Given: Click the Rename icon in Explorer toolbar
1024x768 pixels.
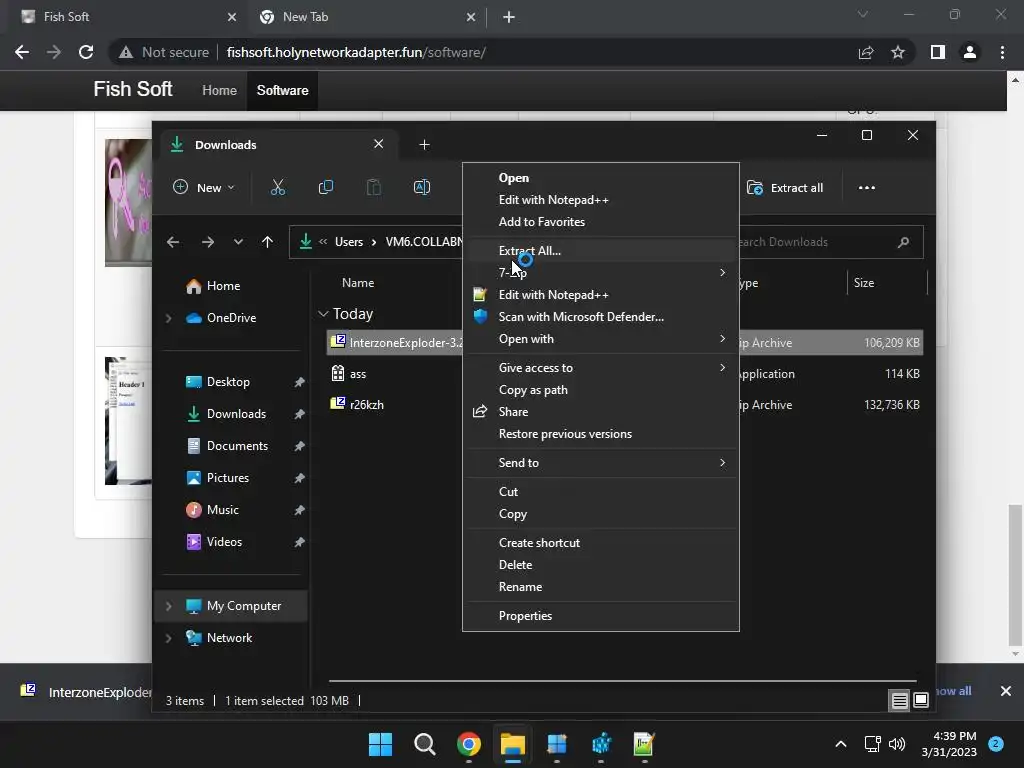Looking at the screenshot, I should (x=422, y=187).
